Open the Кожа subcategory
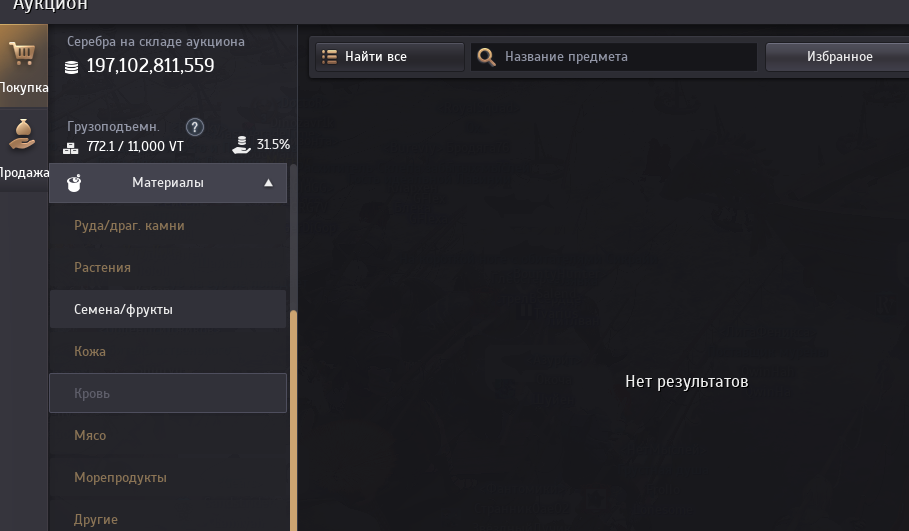 pyautogui.click(x=90, y=352)
